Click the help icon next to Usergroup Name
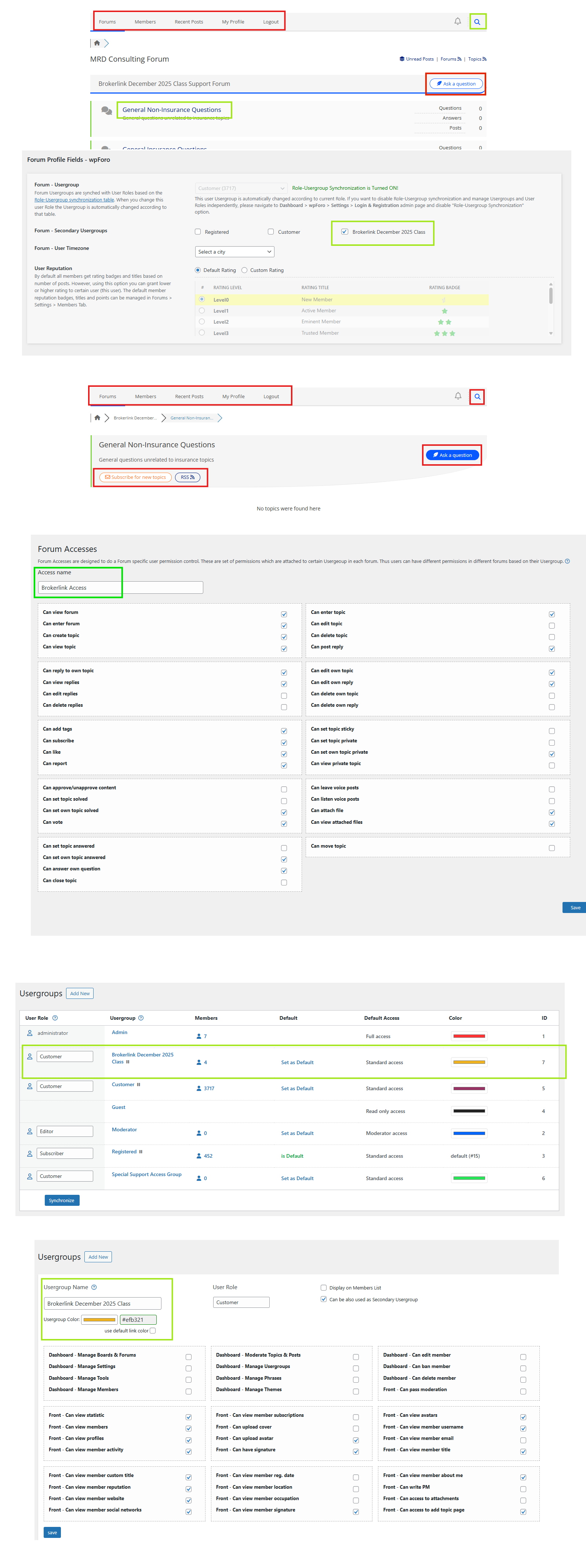This screenshot has width=586, height=1568. coord(94,1287)
